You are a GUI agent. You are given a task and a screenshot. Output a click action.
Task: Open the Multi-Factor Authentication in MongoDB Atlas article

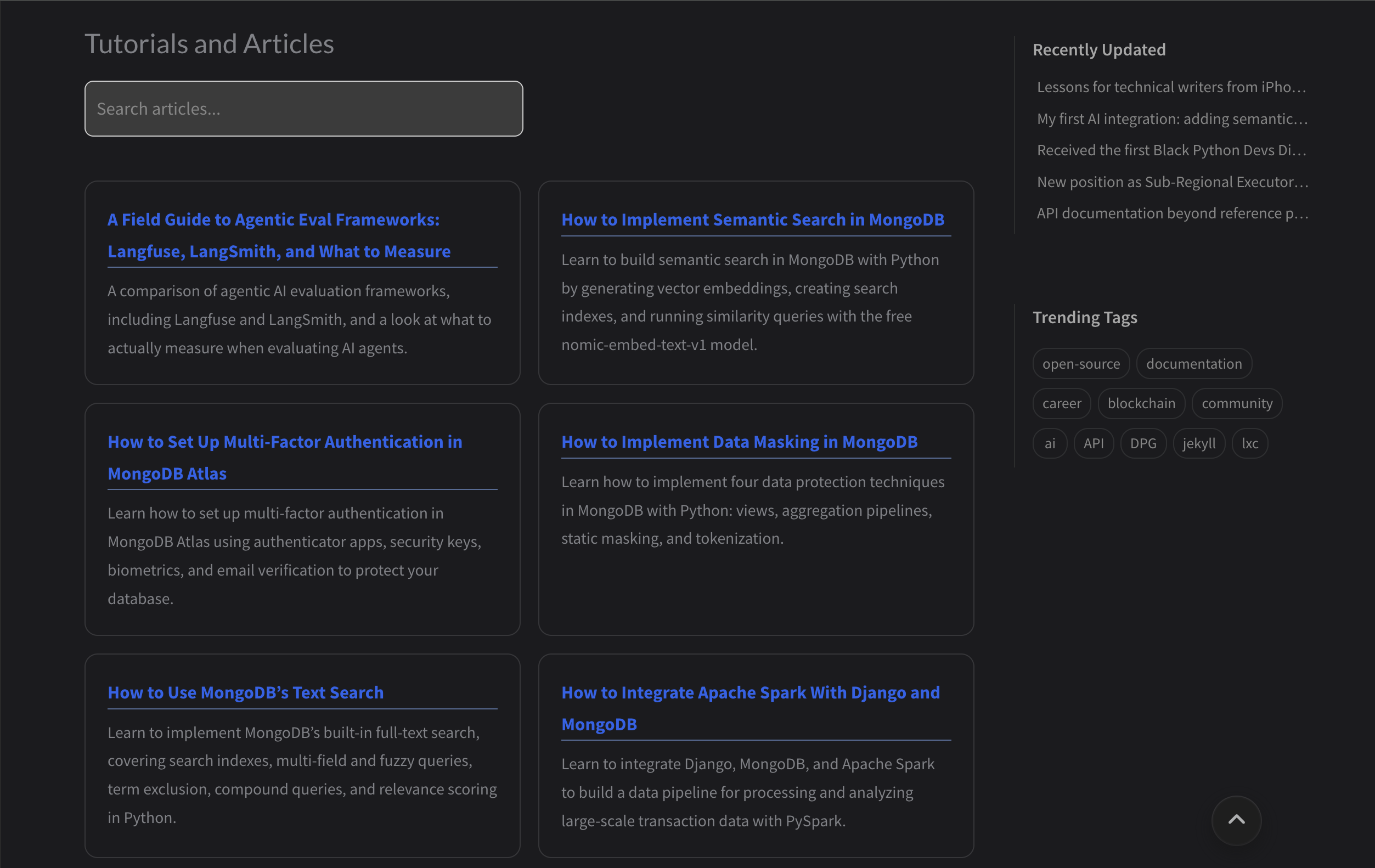point(285,458)
